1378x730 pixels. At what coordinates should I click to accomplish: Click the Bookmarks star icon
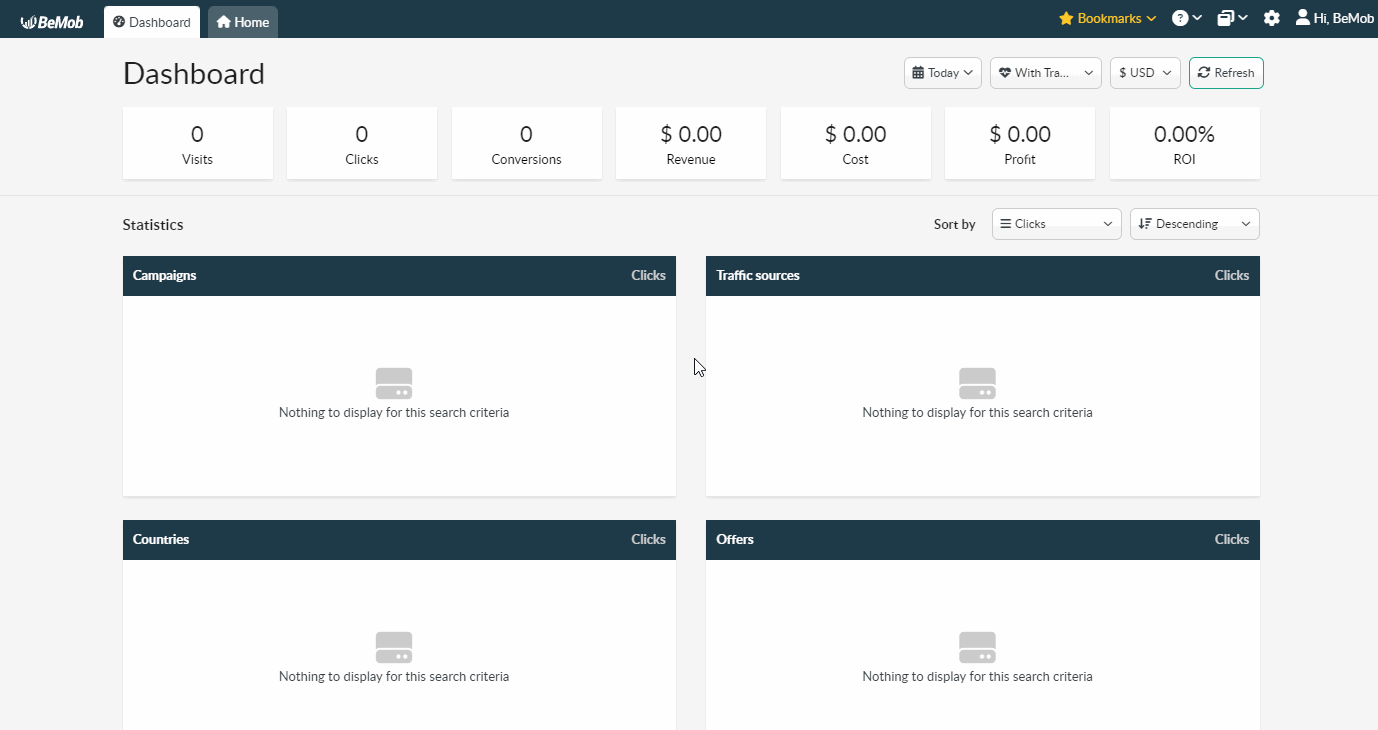[1066, 18]
